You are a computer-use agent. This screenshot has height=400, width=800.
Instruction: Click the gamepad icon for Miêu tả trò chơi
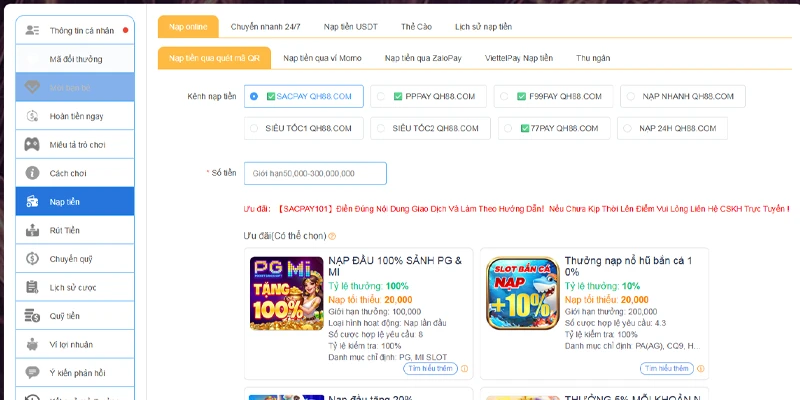point(32,144)
